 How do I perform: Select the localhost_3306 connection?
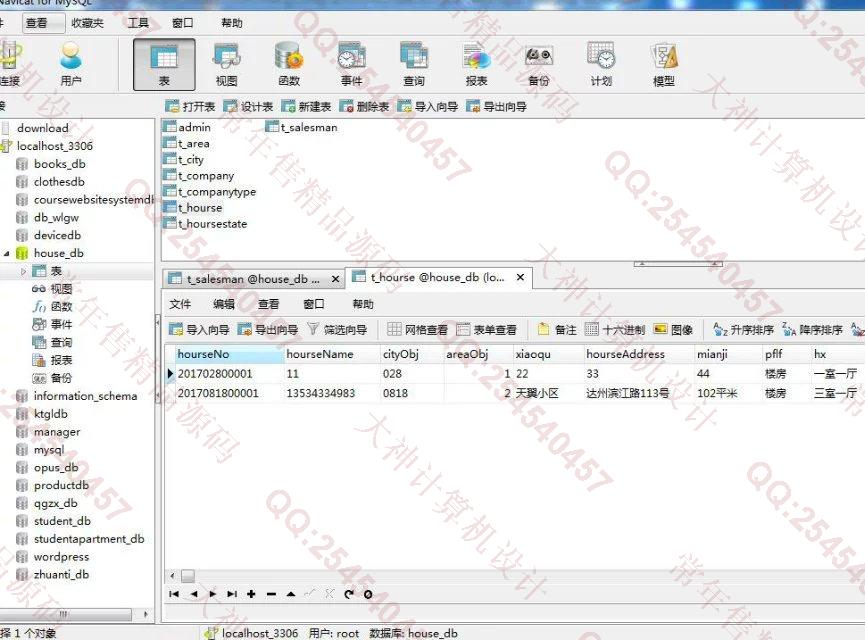pos(47,146)
